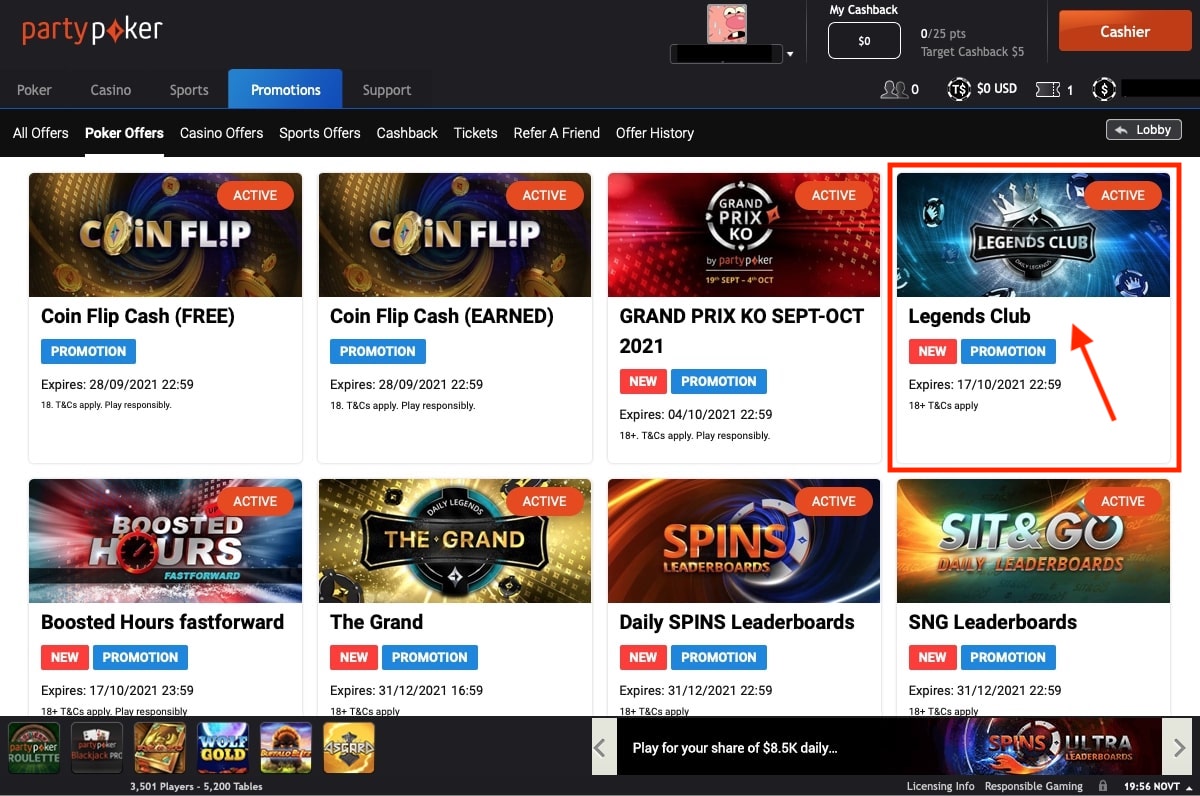Open the user avatar picture
Image resolution: width=1200 pixels, height=796 pixels.
727,23
